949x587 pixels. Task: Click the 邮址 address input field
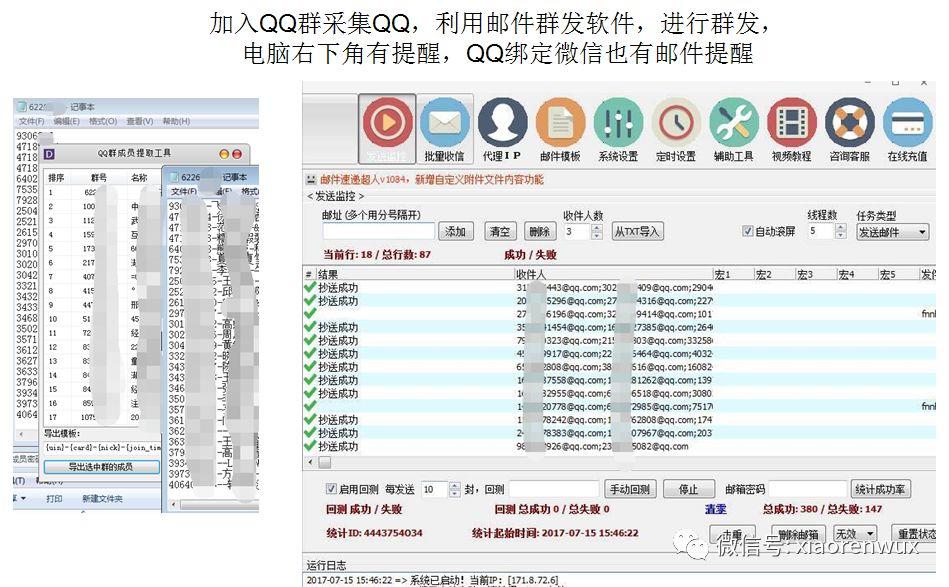379,231
